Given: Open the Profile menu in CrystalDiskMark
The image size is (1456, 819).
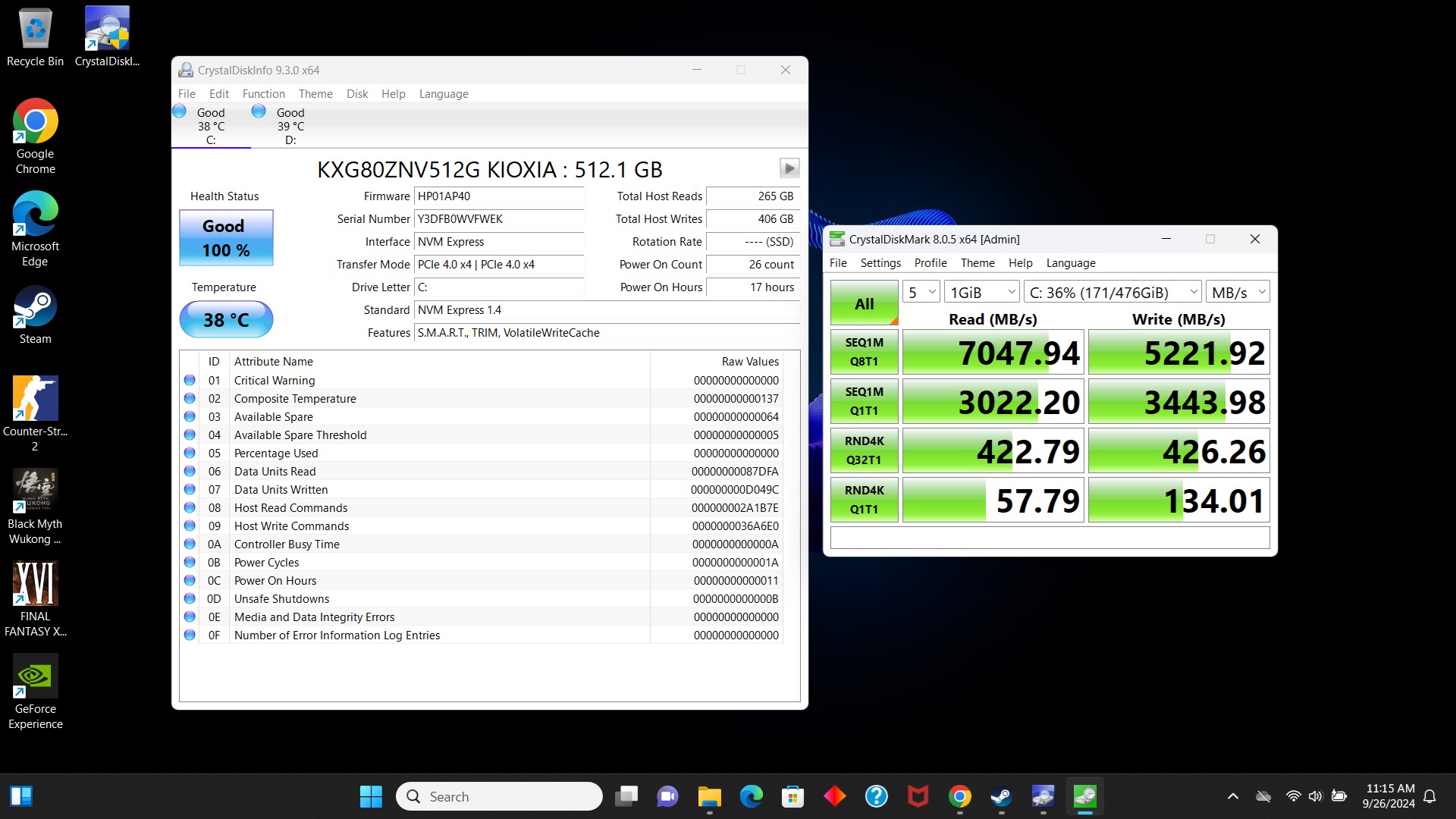Looking at the screenshot, I should tap(930, 263).
